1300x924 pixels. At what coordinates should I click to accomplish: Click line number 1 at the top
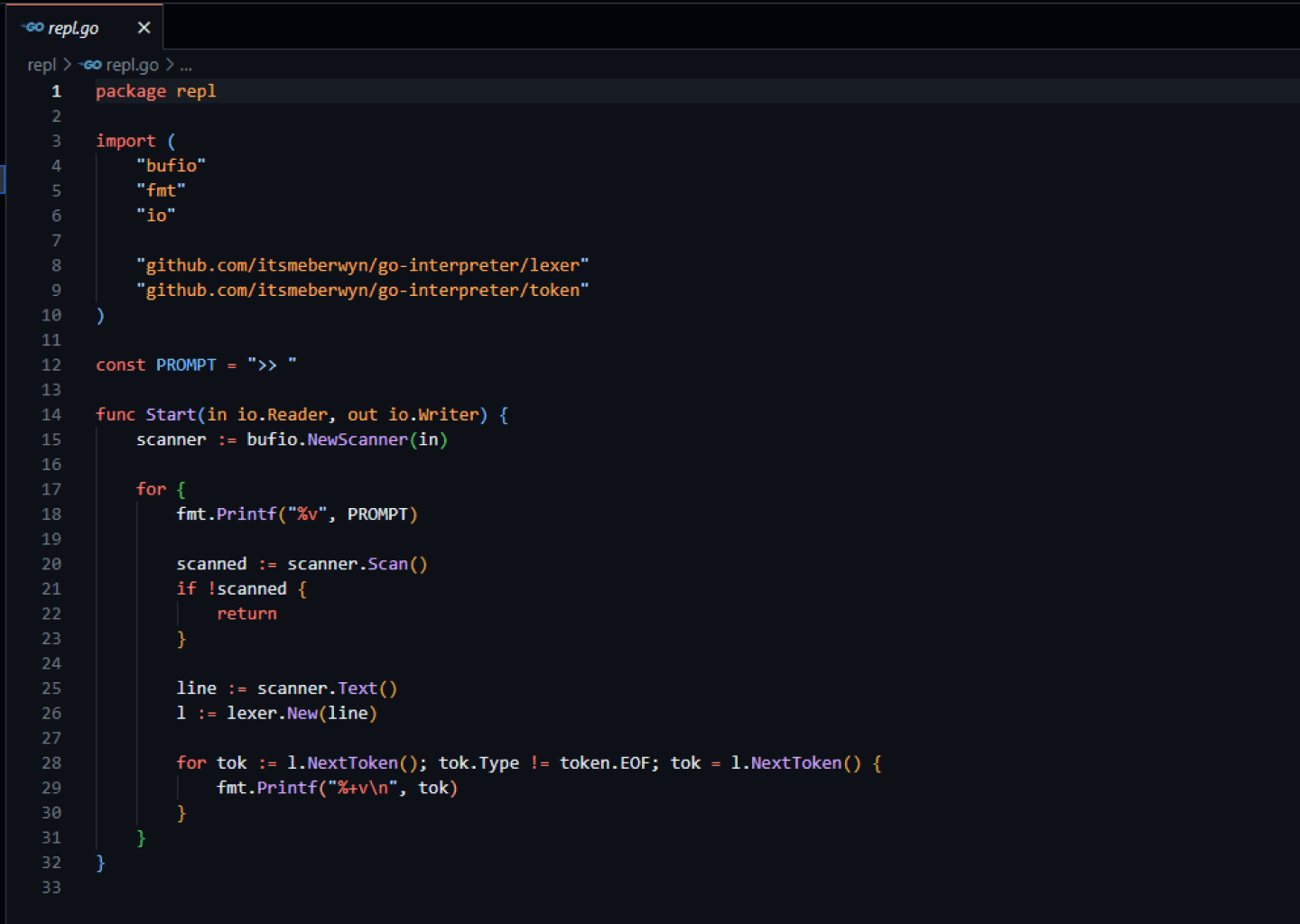point(56,91)
